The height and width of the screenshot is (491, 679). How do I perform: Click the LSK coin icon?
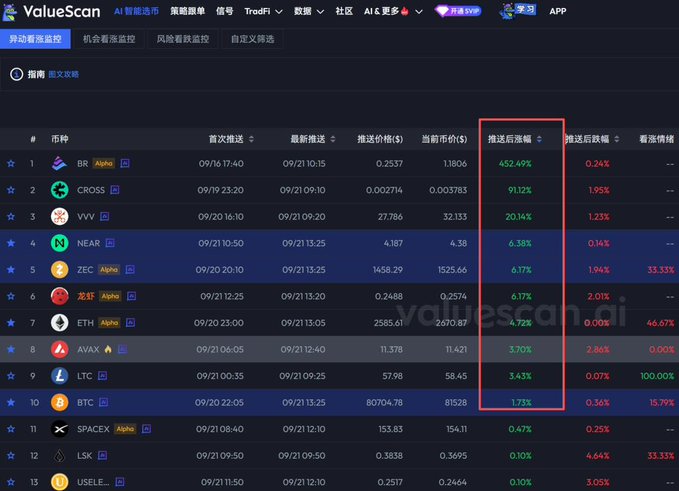pos(59,455)
